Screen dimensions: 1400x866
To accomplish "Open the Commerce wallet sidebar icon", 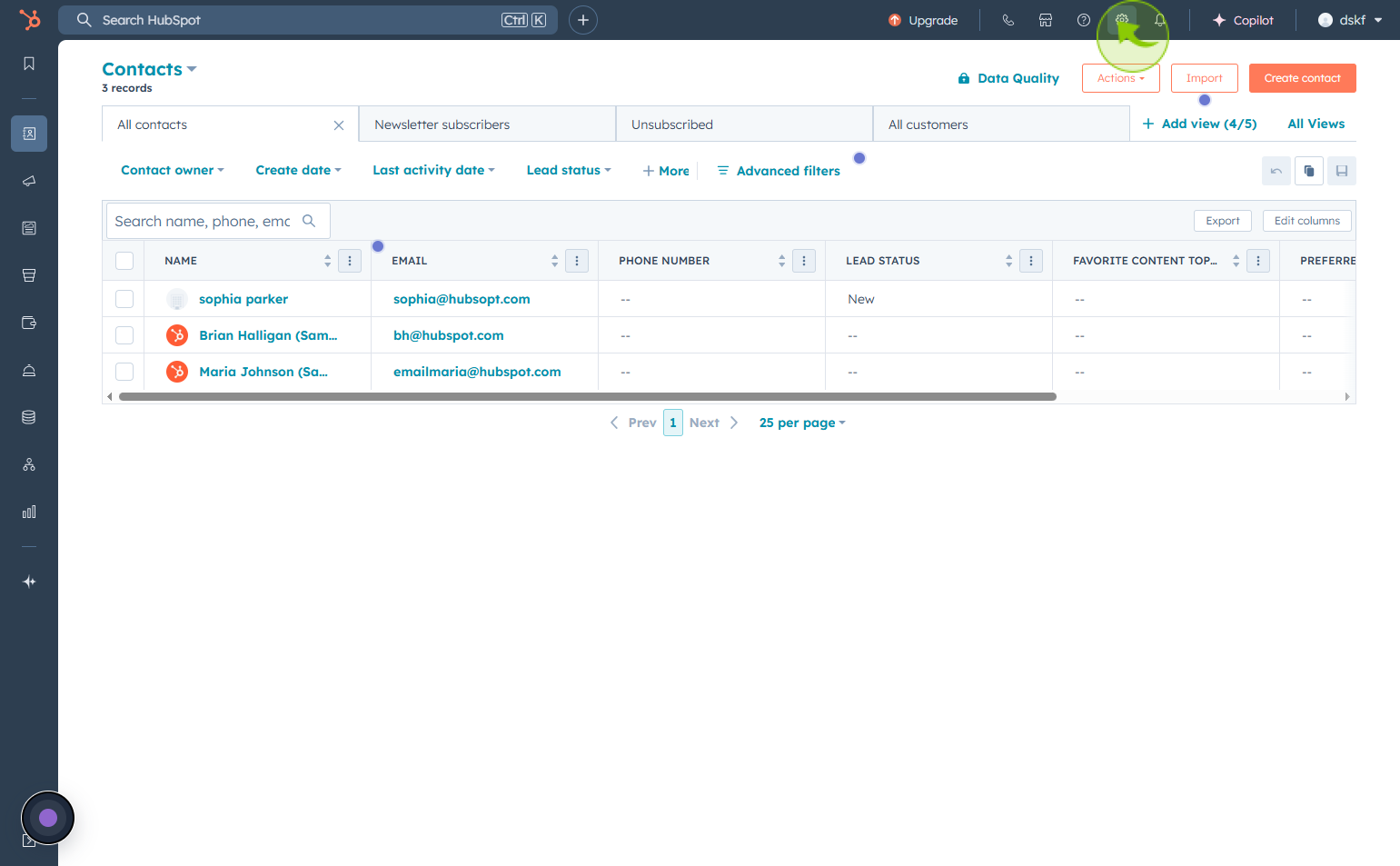I will [29, 323].
